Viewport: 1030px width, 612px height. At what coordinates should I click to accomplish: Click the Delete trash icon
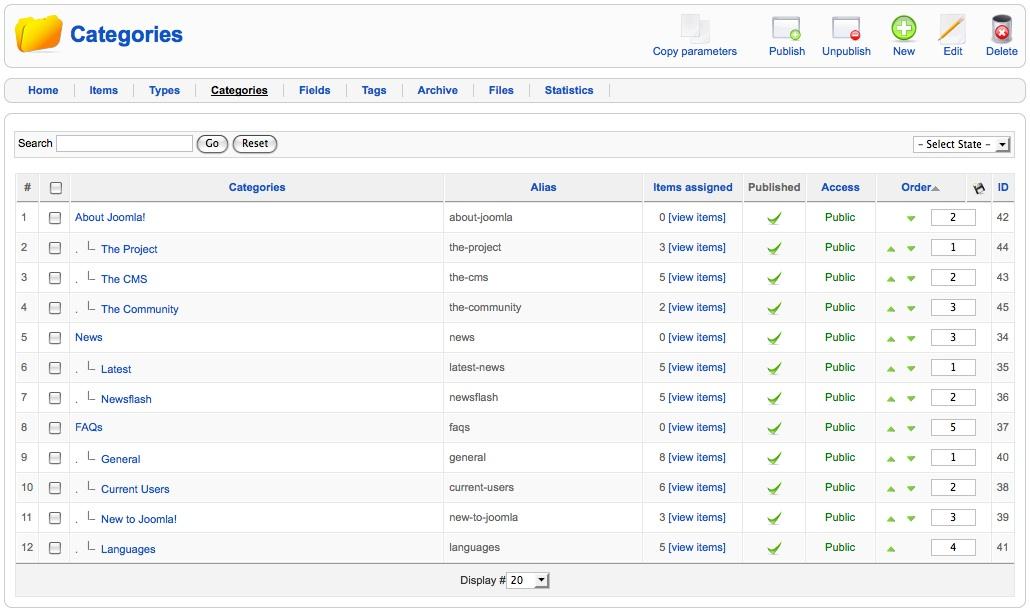click(x=1002, y=28)
